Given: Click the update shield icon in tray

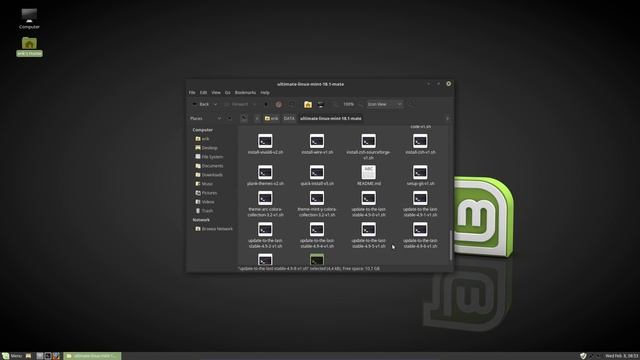Looking at the screenshot, I should click(x=583, y=356).
